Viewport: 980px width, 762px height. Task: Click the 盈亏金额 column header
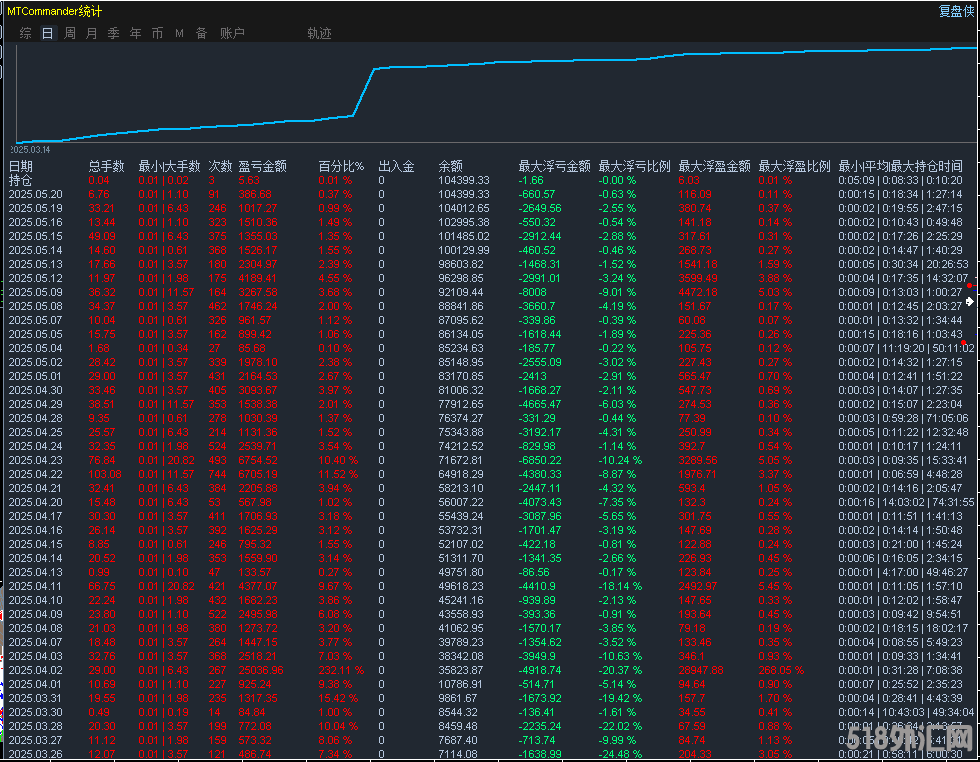click(262, 166)
